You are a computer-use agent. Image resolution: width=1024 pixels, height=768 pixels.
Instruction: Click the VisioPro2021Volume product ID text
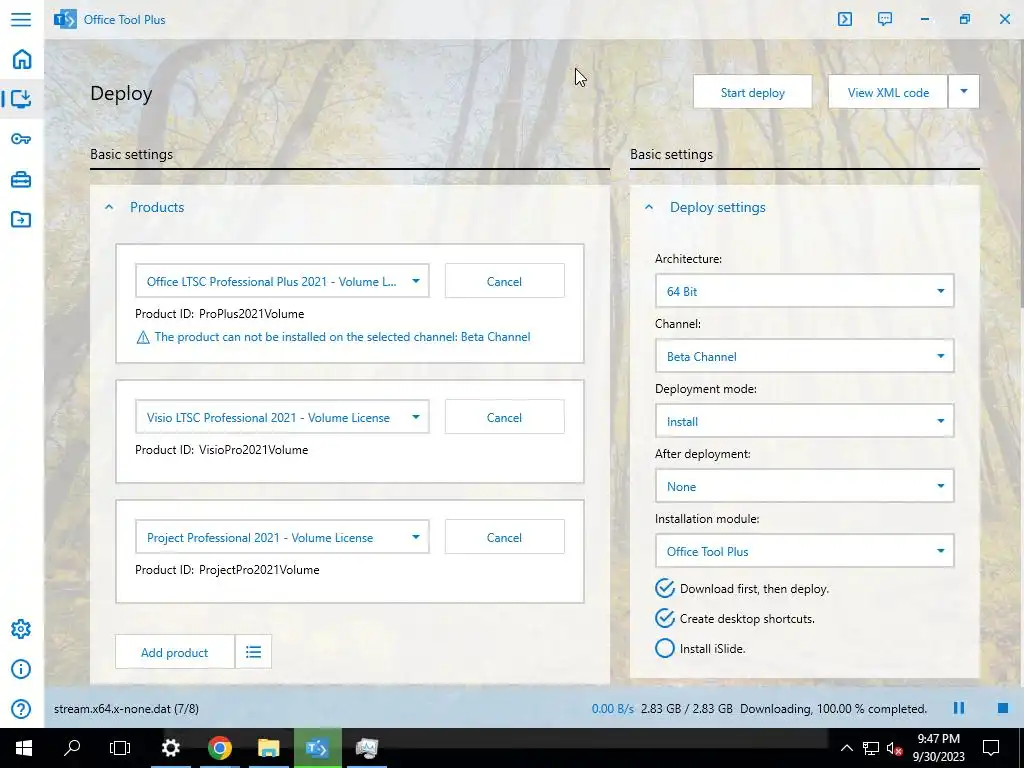[253, 450]
